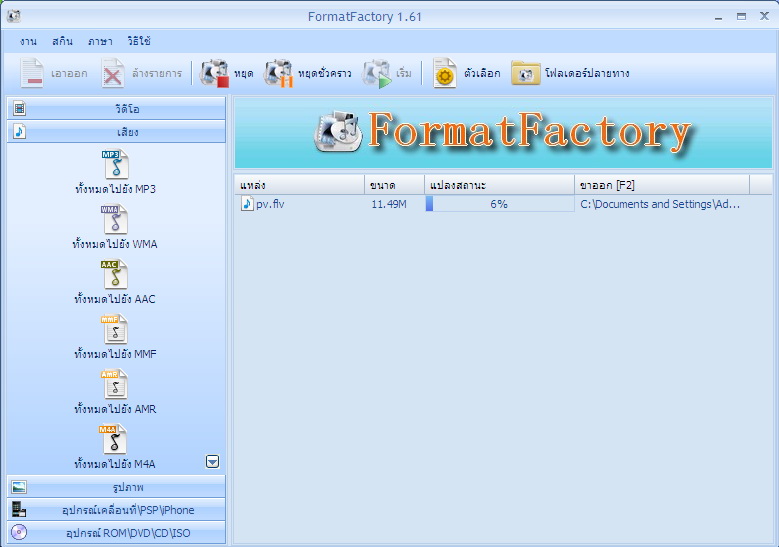The width and height of the screenshot is (779, 547).
Task: Expand the audio list with the down-arrow button
Action: 213,462
